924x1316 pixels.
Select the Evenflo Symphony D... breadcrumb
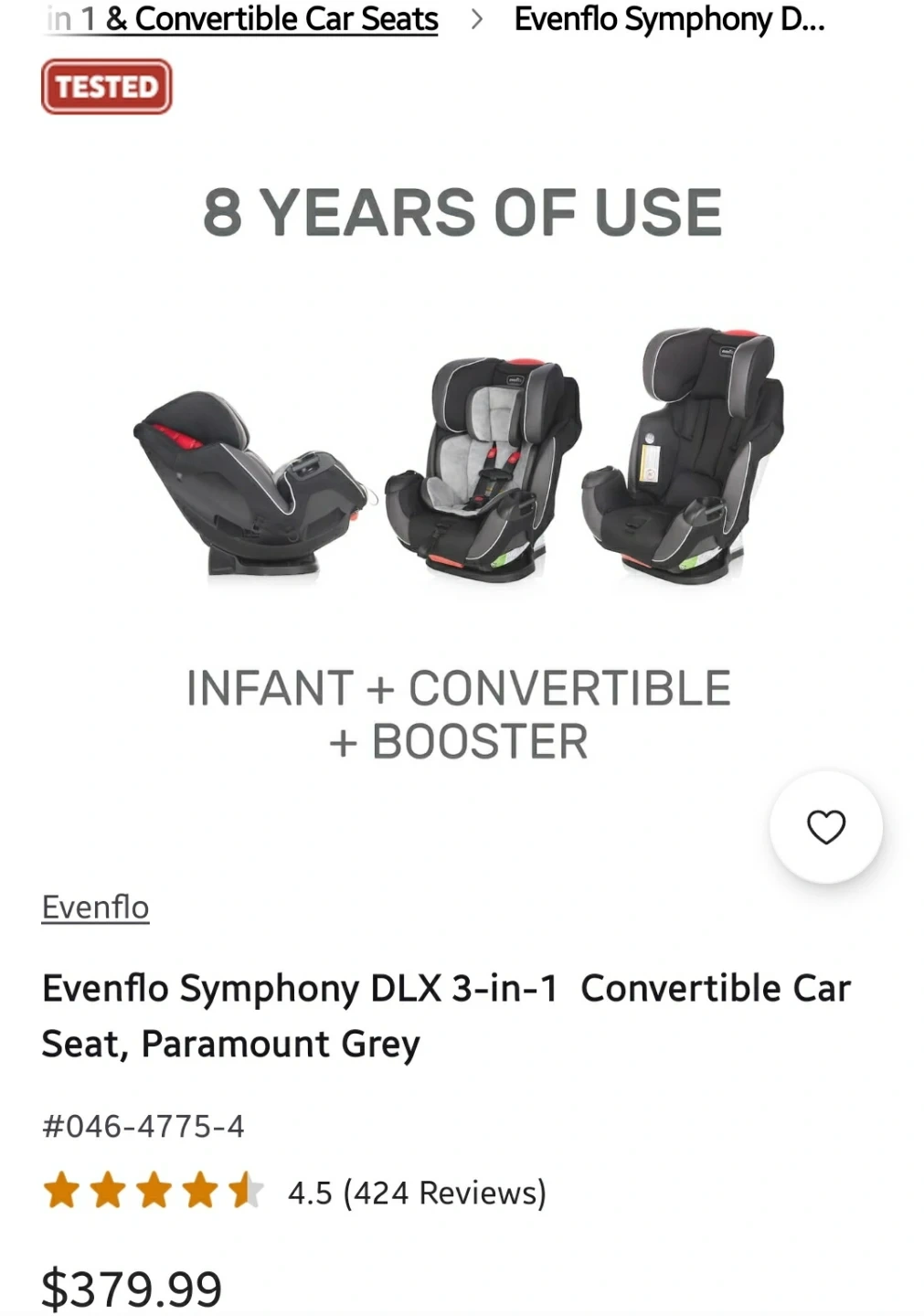[x=669, y=19]
